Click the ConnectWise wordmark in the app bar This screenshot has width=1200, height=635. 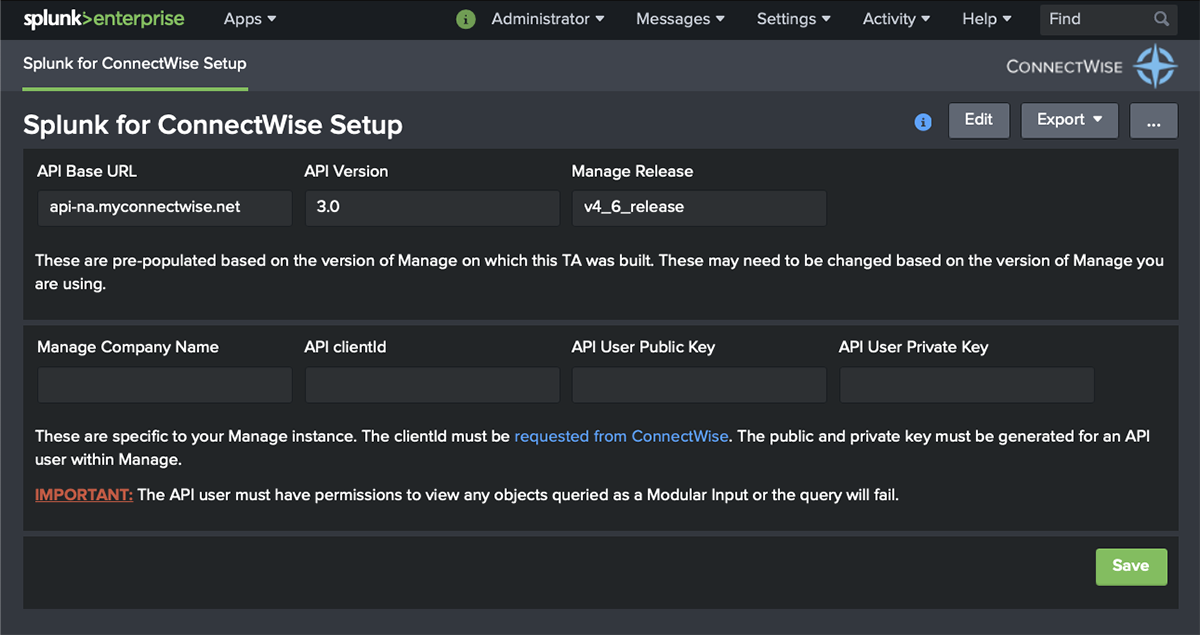1064,66
